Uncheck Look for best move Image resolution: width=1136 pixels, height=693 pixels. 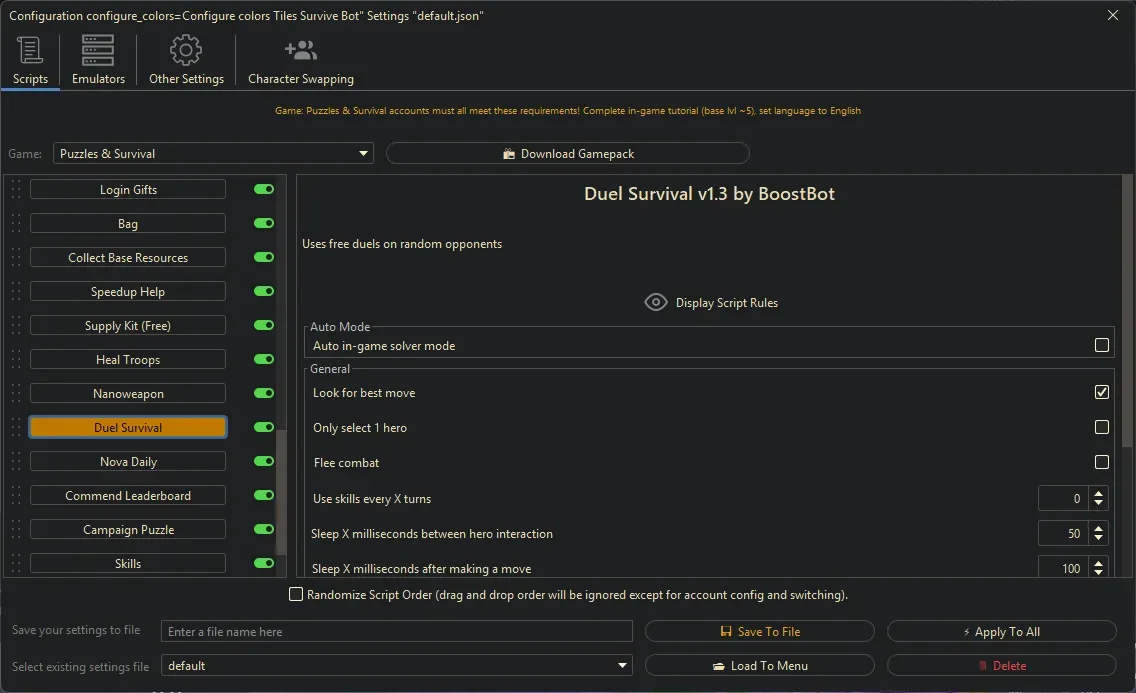(x=1102, y=392)
